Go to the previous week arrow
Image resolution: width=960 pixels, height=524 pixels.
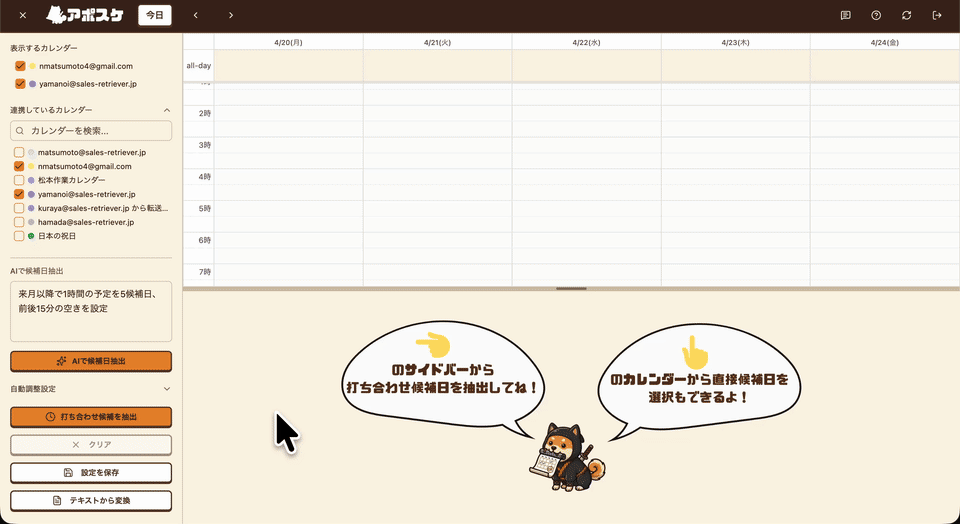pyautogui.click(x=196, y=15)
